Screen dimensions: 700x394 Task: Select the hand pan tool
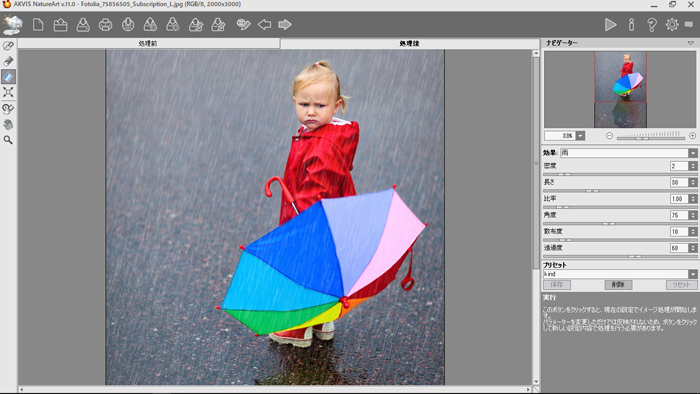pyautogui.click(x=8, y=124)
